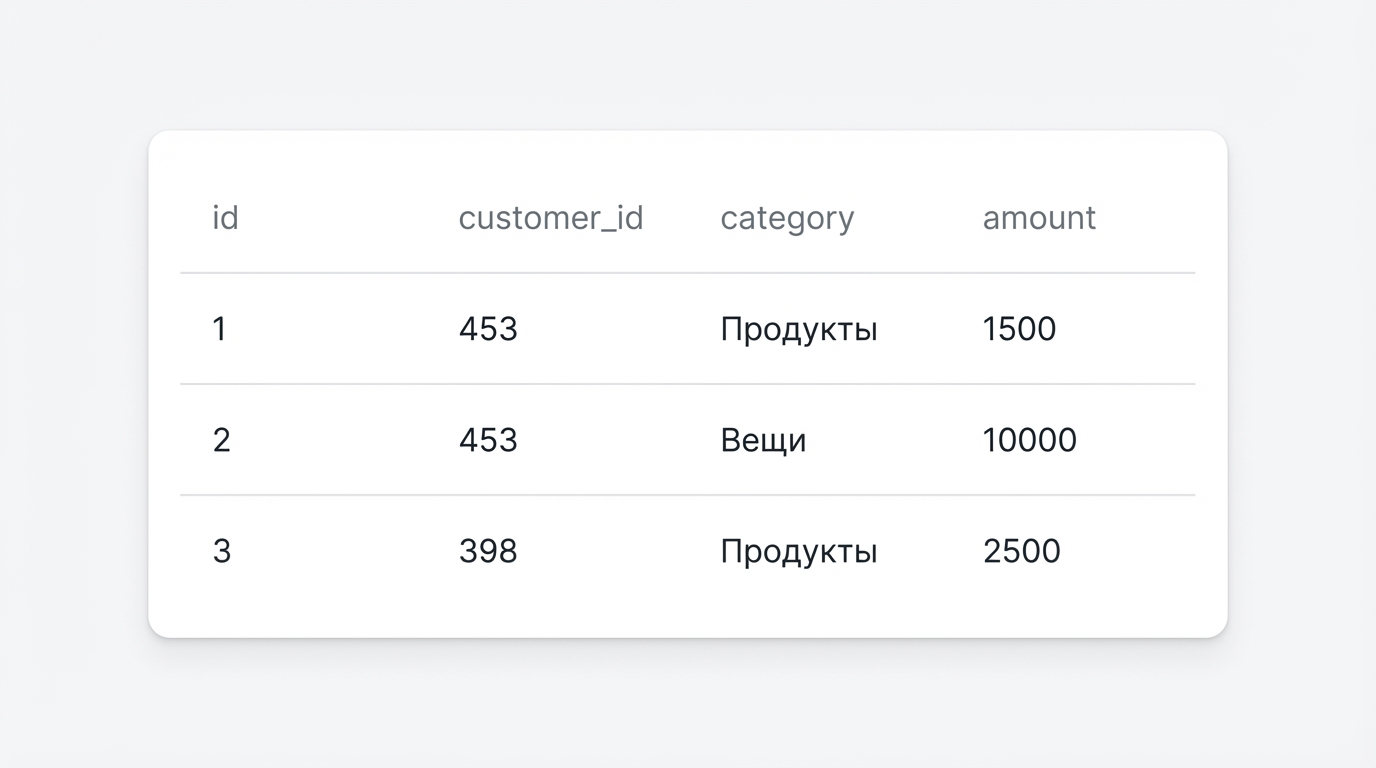Click the white table card area

click(687, 610)
